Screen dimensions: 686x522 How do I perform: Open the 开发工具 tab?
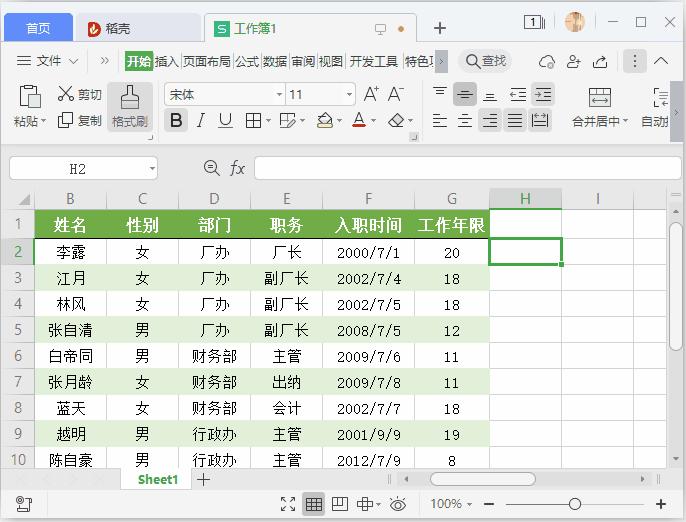click(373, 61)
